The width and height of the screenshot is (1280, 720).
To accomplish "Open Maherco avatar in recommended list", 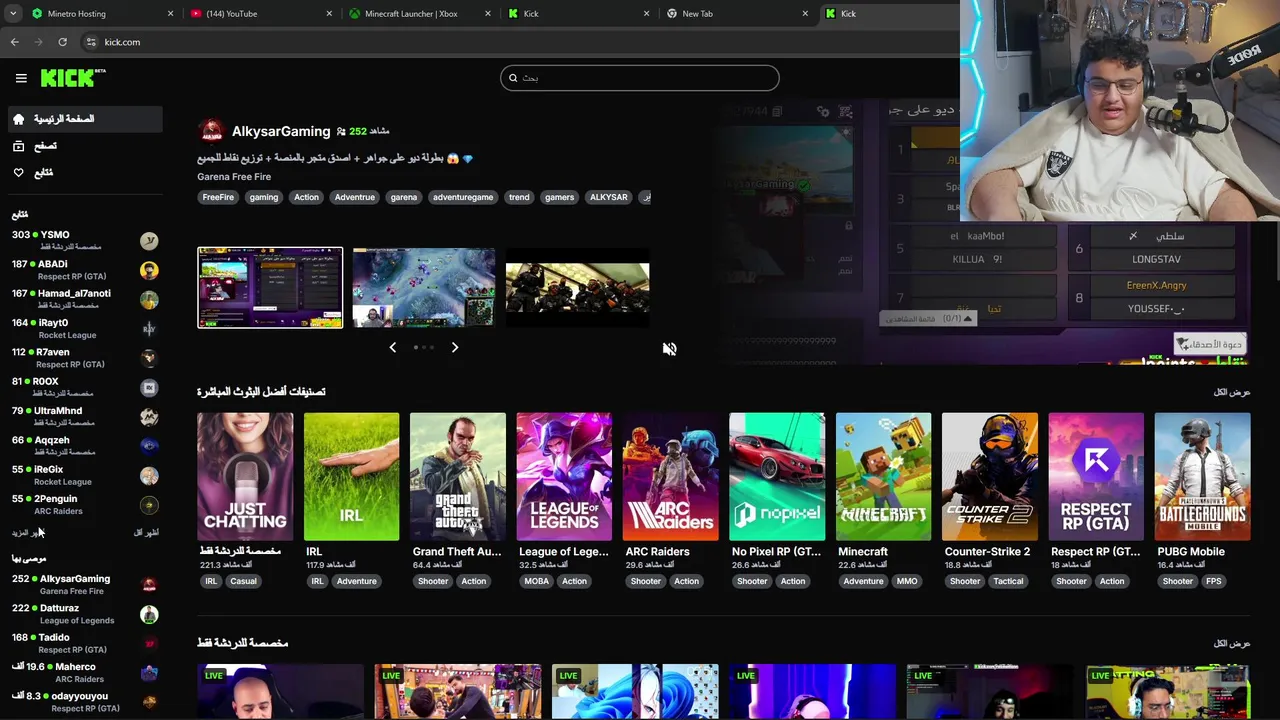I will click(x=149, y=673).
